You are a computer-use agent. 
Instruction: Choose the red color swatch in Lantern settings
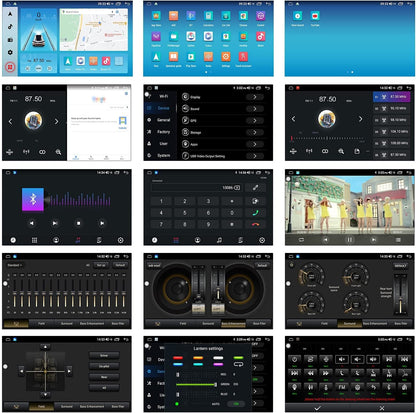click(x=178, y=358)
